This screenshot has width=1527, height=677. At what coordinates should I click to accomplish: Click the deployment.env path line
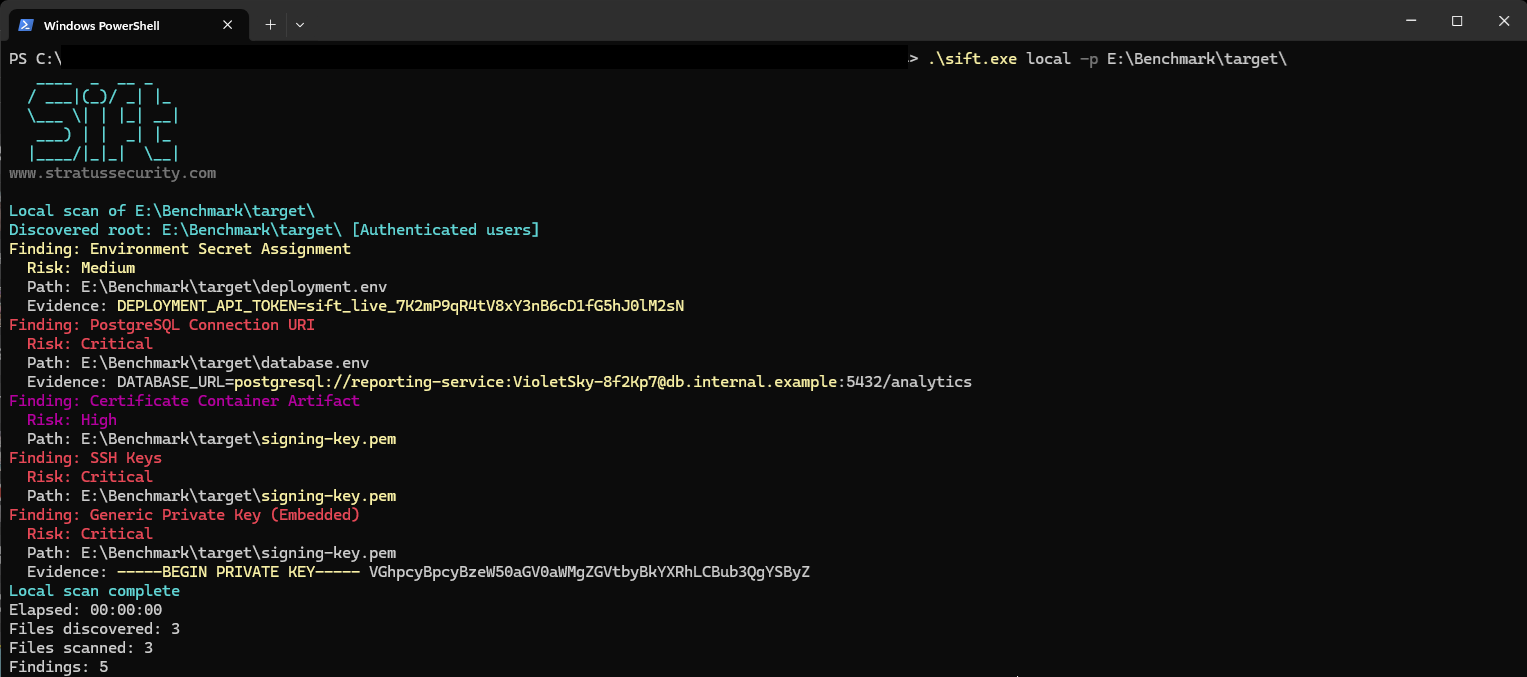pos(207,287)
